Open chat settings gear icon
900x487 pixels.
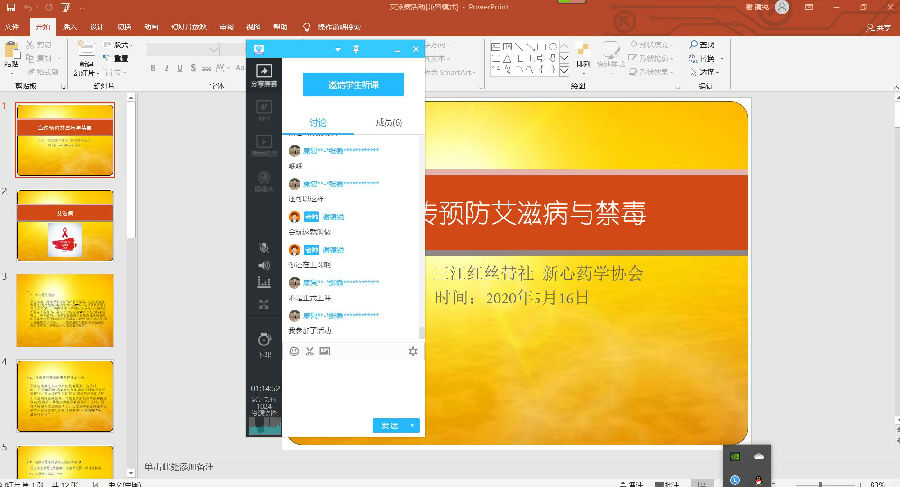pos(413,351)
